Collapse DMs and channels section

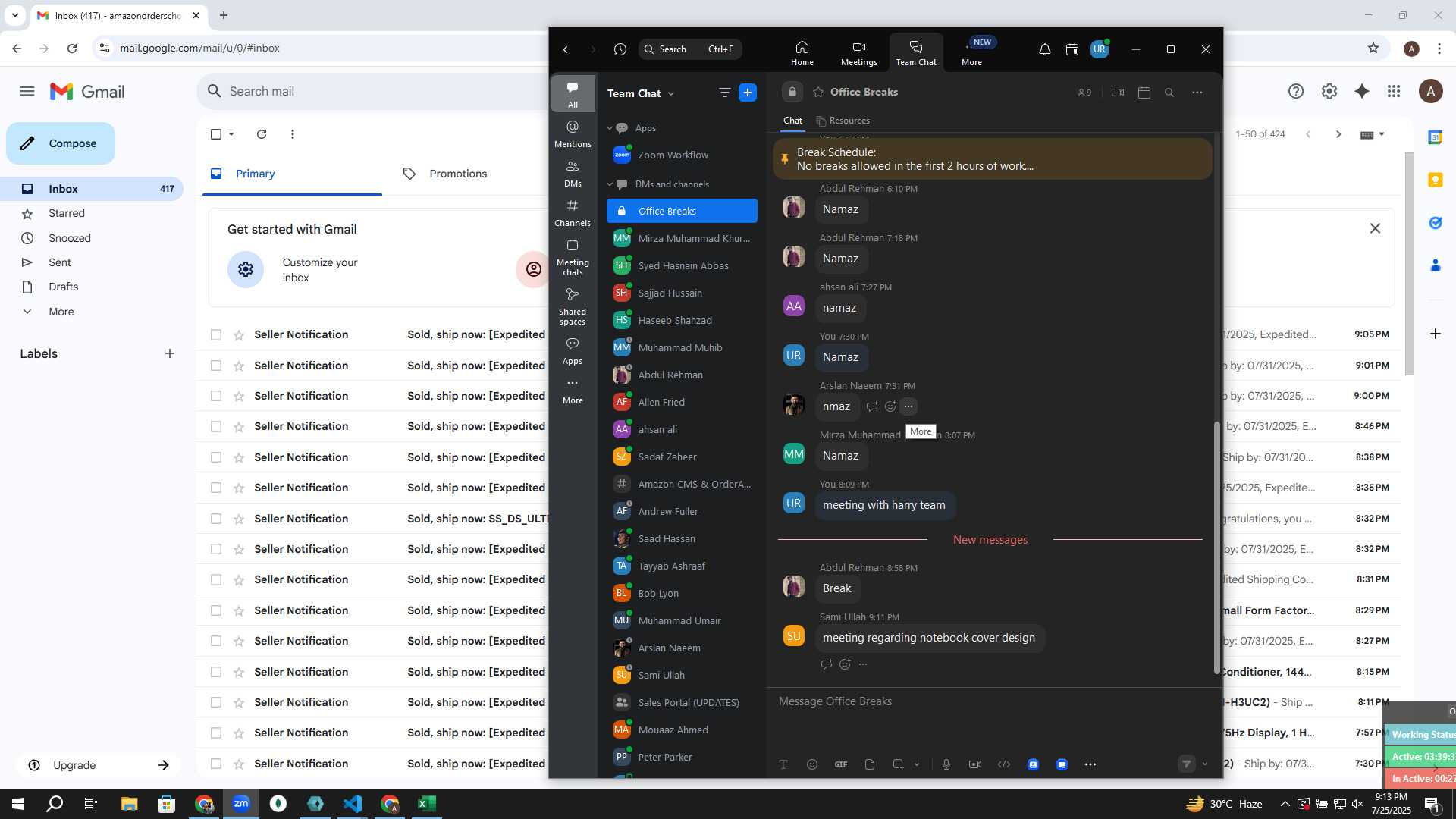point(610,184)
